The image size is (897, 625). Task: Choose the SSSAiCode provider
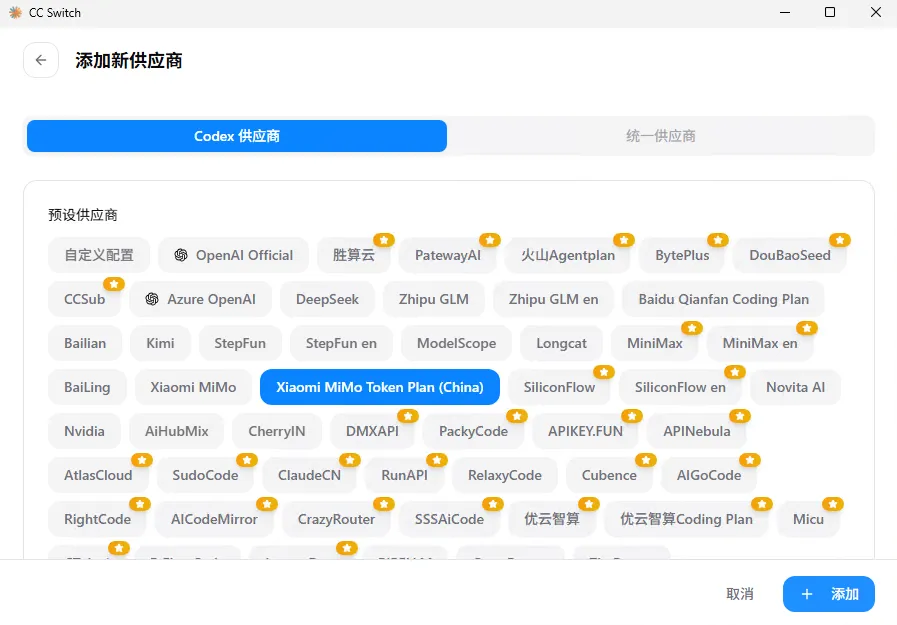pos(450,519)
